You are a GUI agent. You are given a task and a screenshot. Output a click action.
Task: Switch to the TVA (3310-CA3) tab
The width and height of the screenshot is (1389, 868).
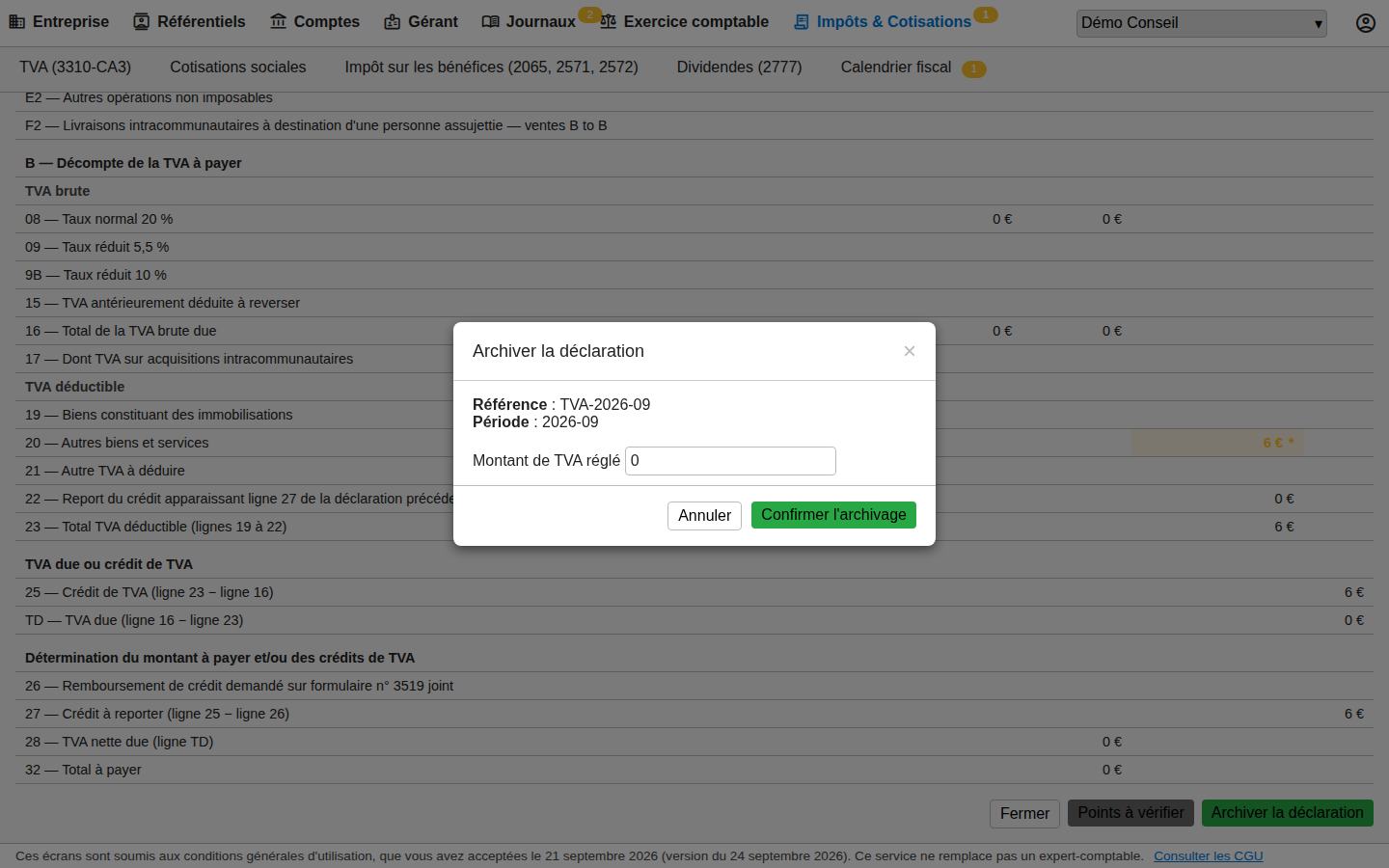(x=75, y=67)
